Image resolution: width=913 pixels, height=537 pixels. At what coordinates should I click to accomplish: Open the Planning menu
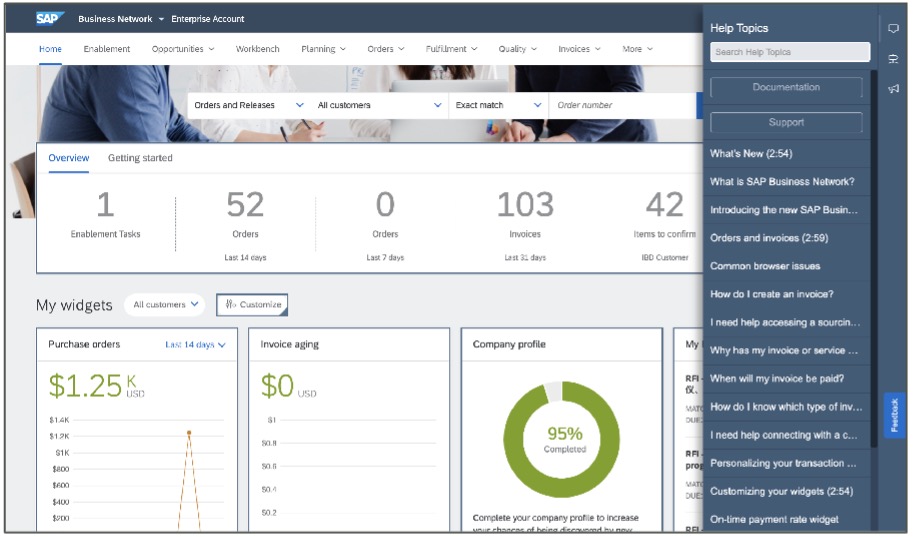323,49
